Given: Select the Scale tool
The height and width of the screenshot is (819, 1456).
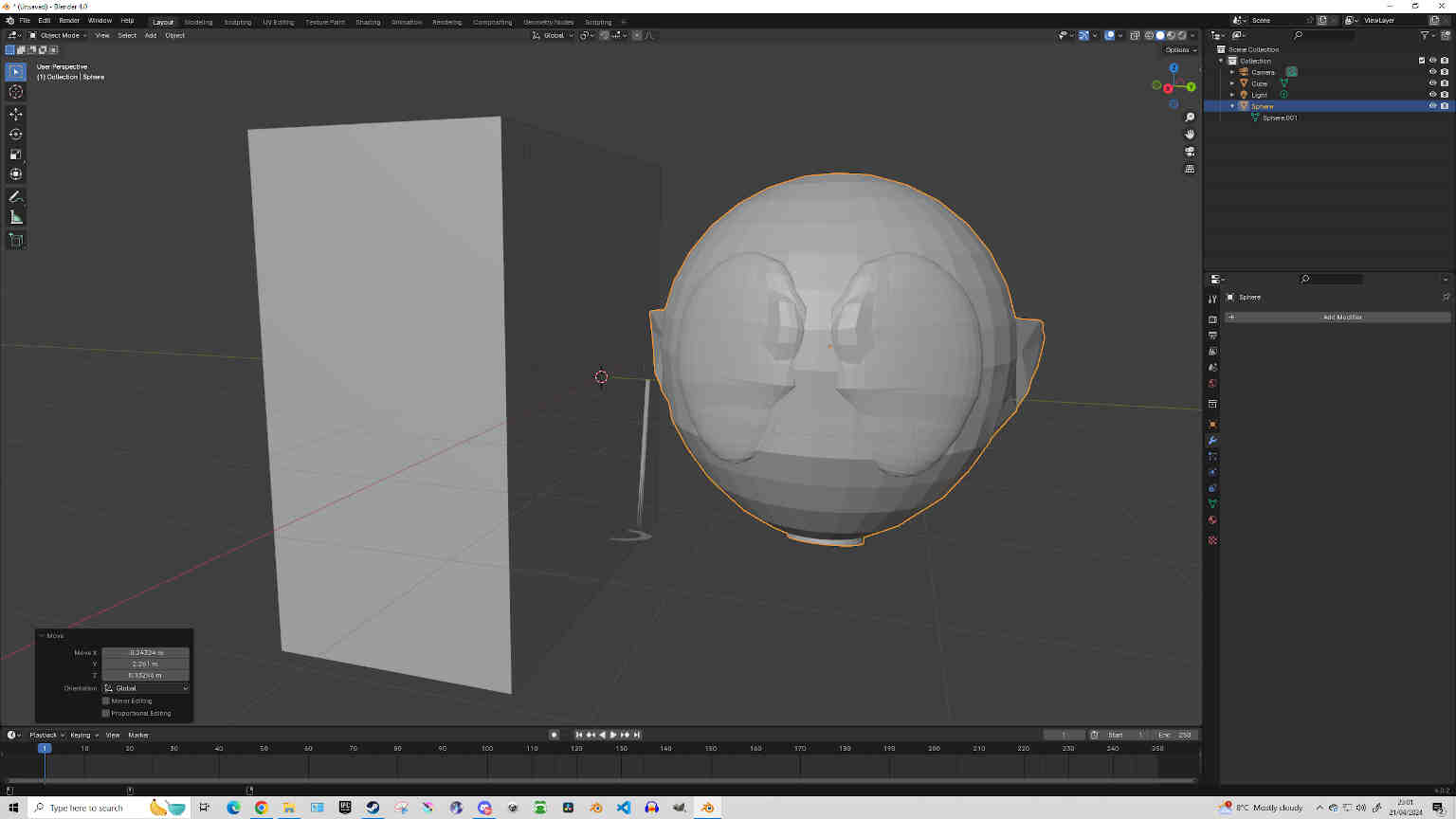Looking at the screenshot, I should [15, 154].
